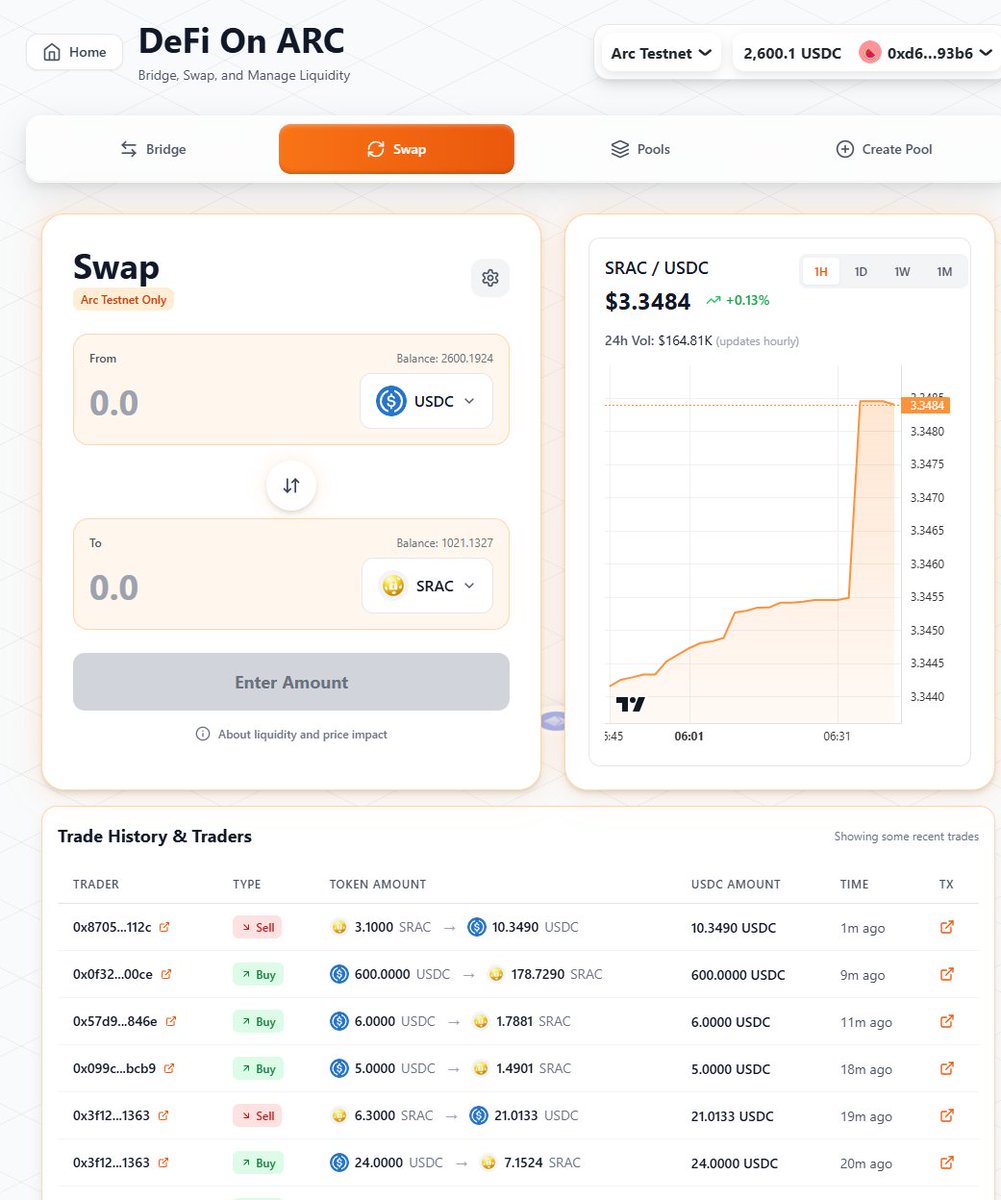The image size is (1001, 1200).
Task: Click Sell badge in 0x8705...112c row
Action: (x=257, y=927)
